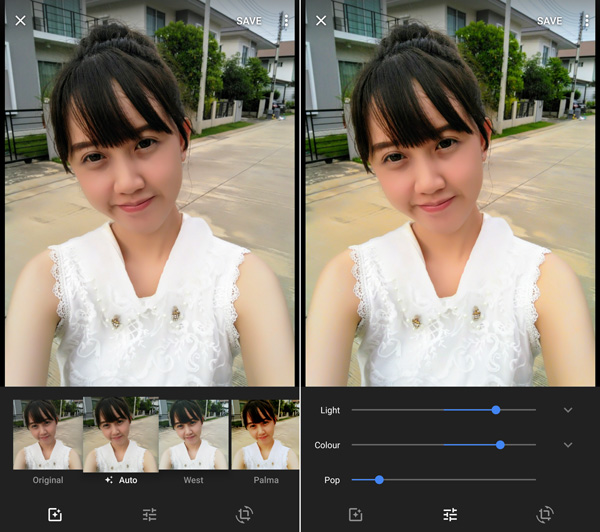Screen dimensions: 600x532
Task: Select adjustments sliders tab on right screen
Action: click(x=450, y=514)
